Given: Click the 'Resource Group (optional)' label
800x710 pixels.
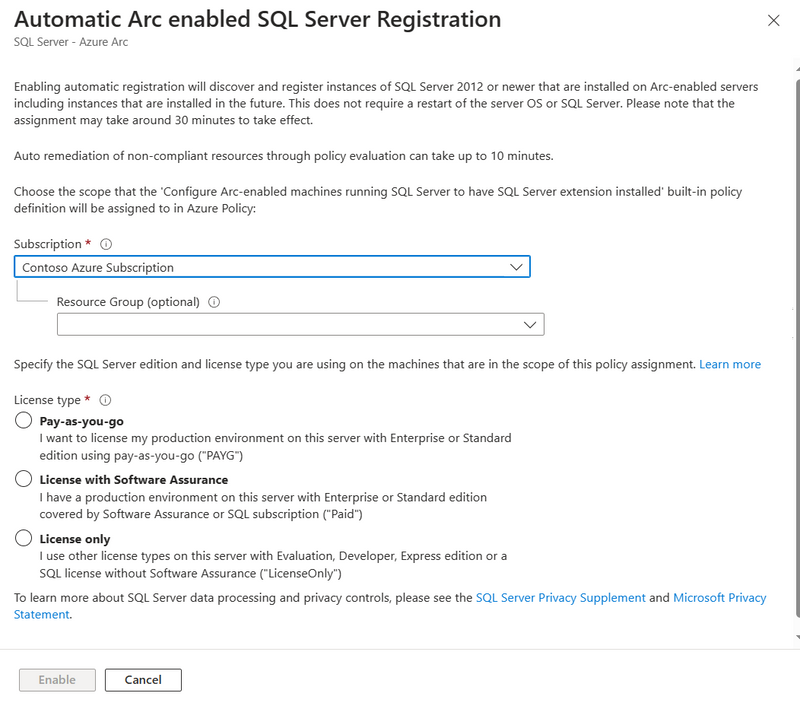Looking at the screenshot, I should (128, 302).
